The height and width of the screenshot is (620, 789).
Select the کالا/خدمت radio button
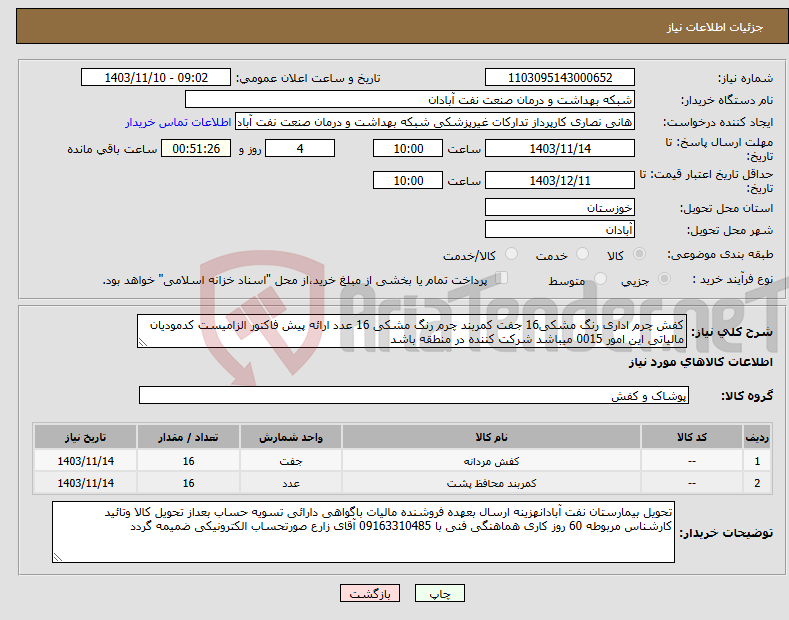[x=511, y=254]
